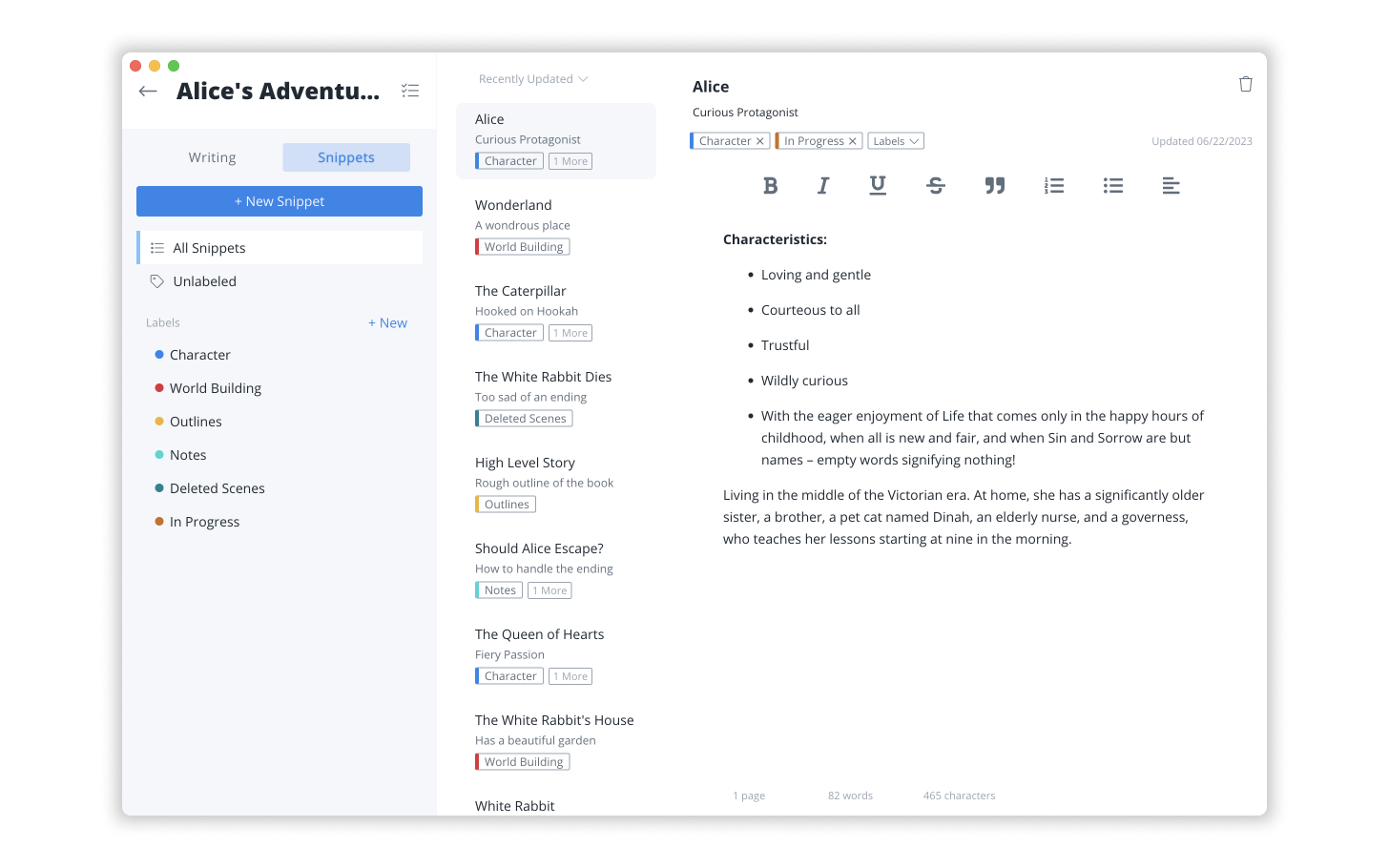Filter by the Notes label
The width and height of the screenshot is (1389, 868).
181,455
